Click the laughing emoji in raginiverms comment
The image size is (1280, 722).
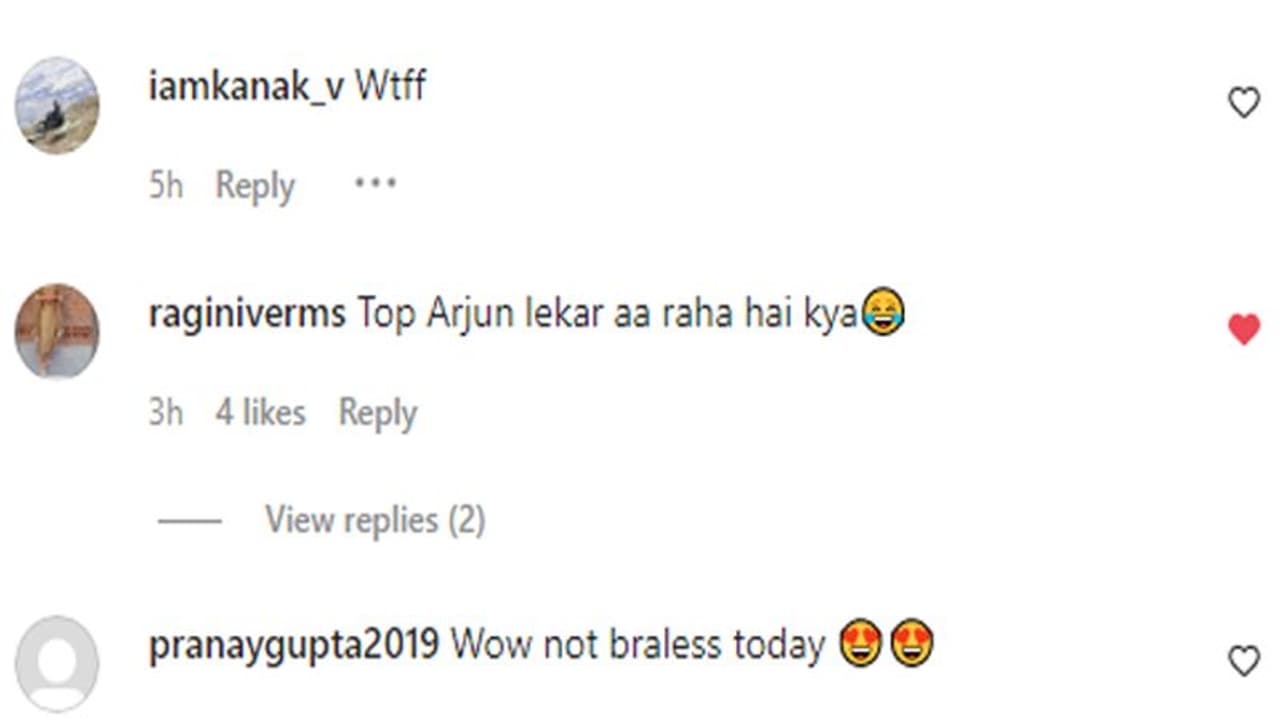(883, 314)
